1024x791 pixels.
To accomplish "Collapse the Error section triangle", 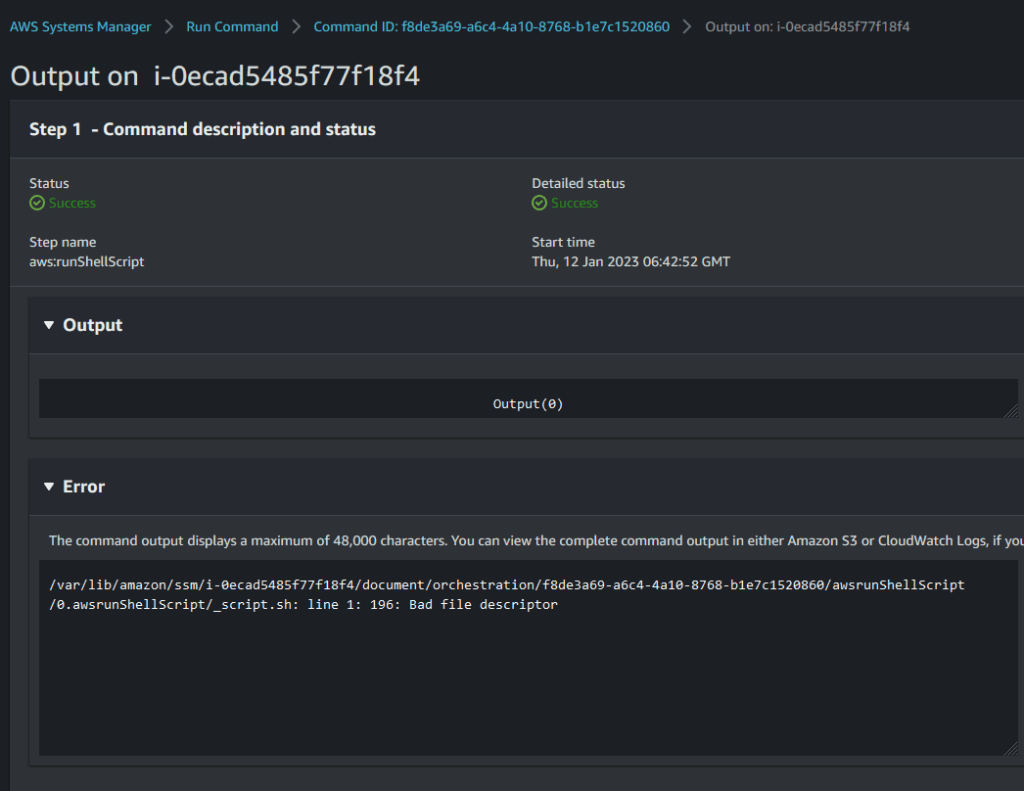I will 49,487.
